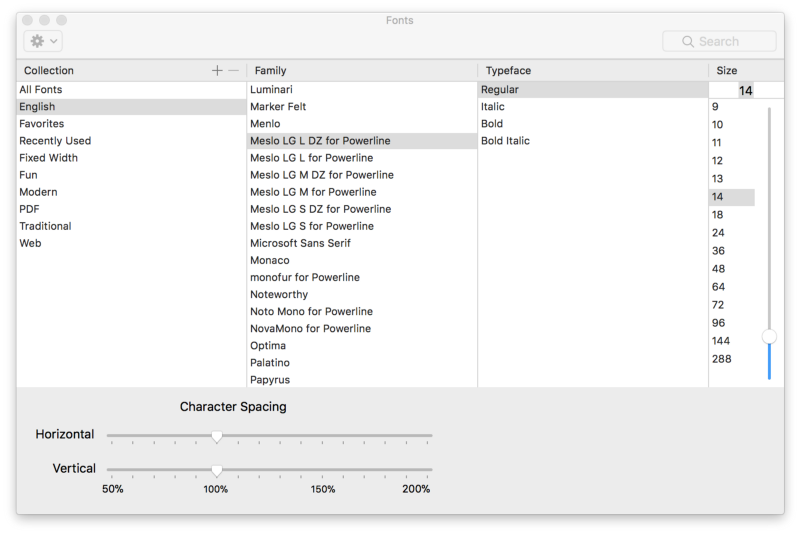Set font size to 10
The height and width of the screenshot is (534, 800).
[x=732, y=125]
